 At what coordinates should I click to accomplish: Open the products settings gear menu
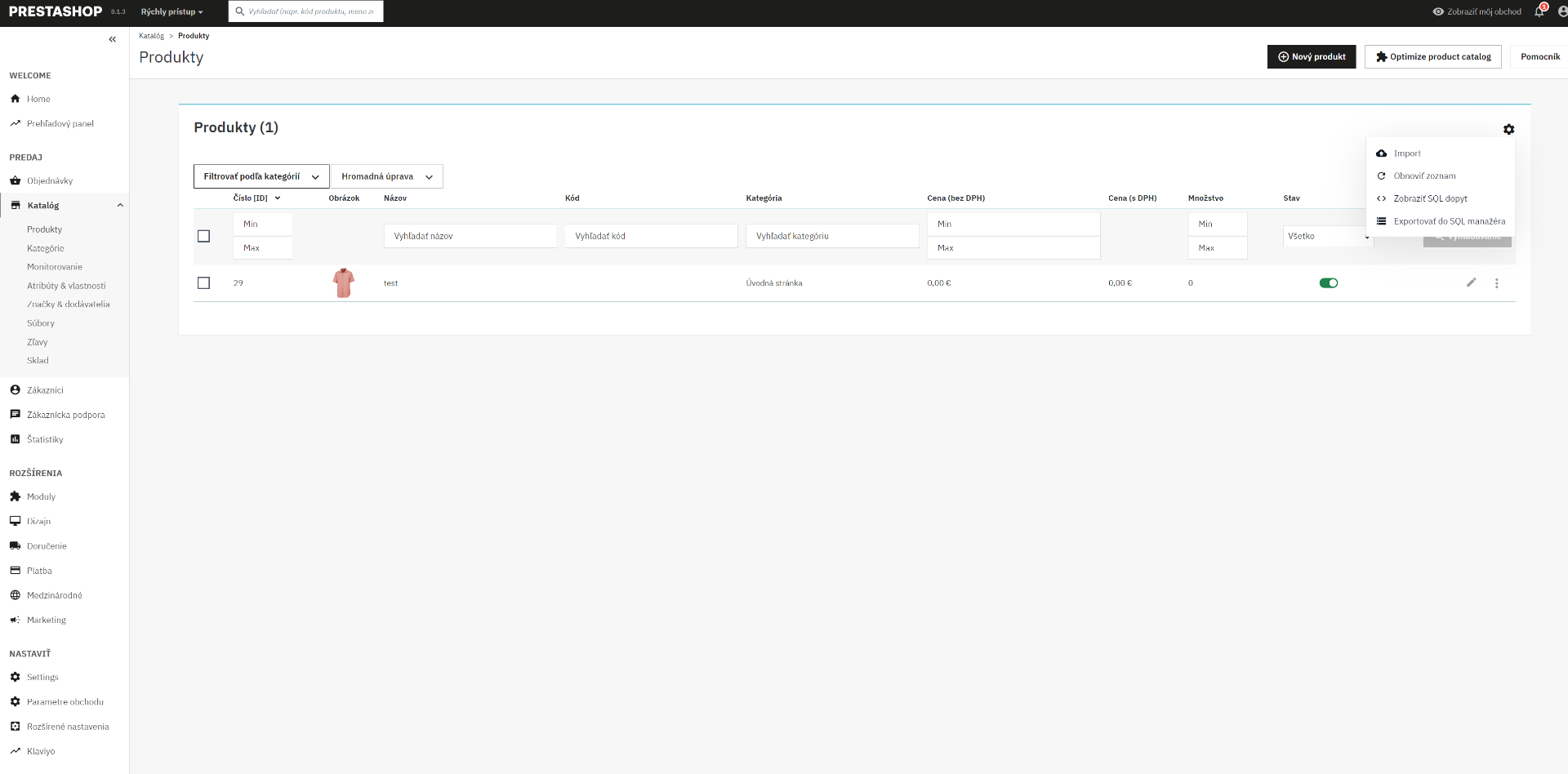pyautogui.click(x=1508, y=129)
